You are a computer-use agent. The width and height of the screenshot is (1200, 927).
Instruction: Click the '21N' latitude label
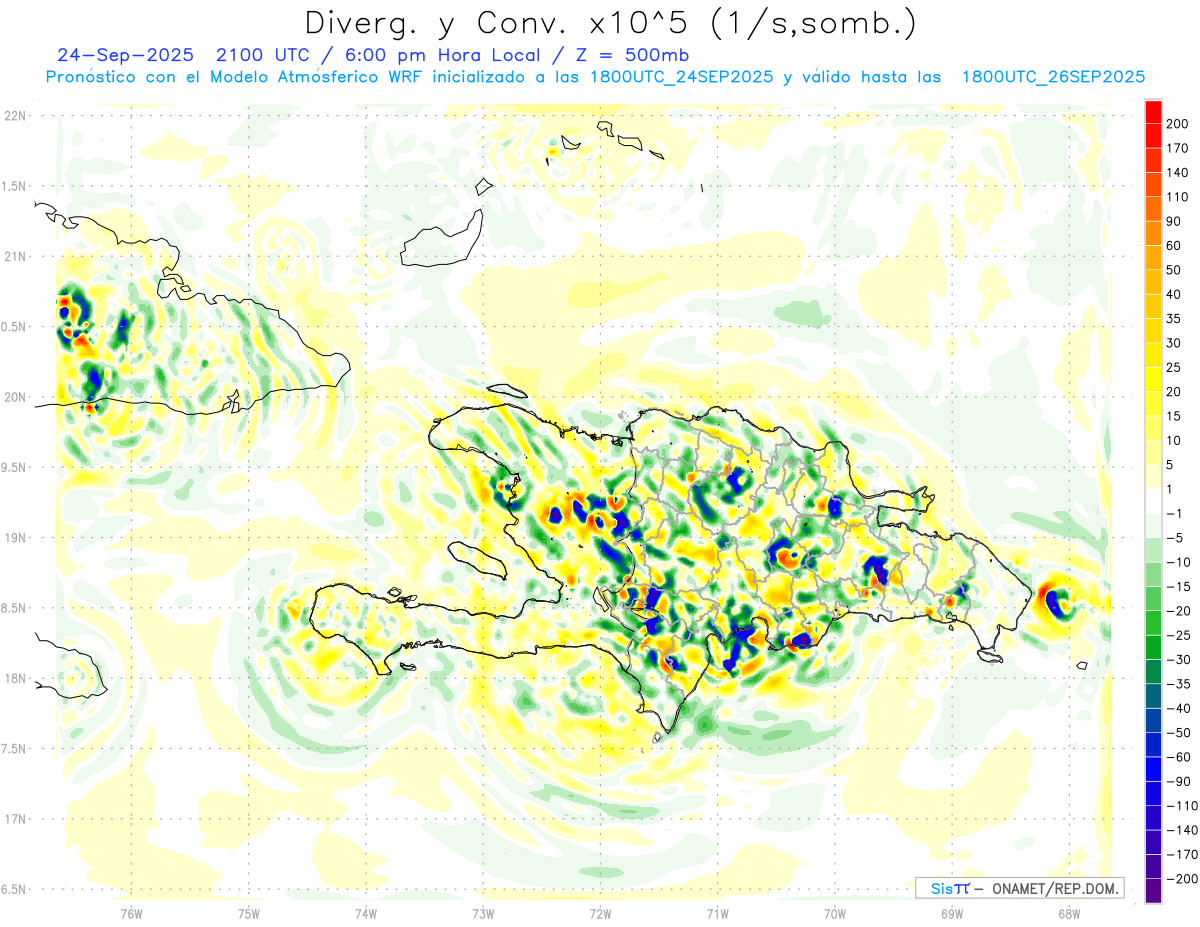(x=15, y=256)
